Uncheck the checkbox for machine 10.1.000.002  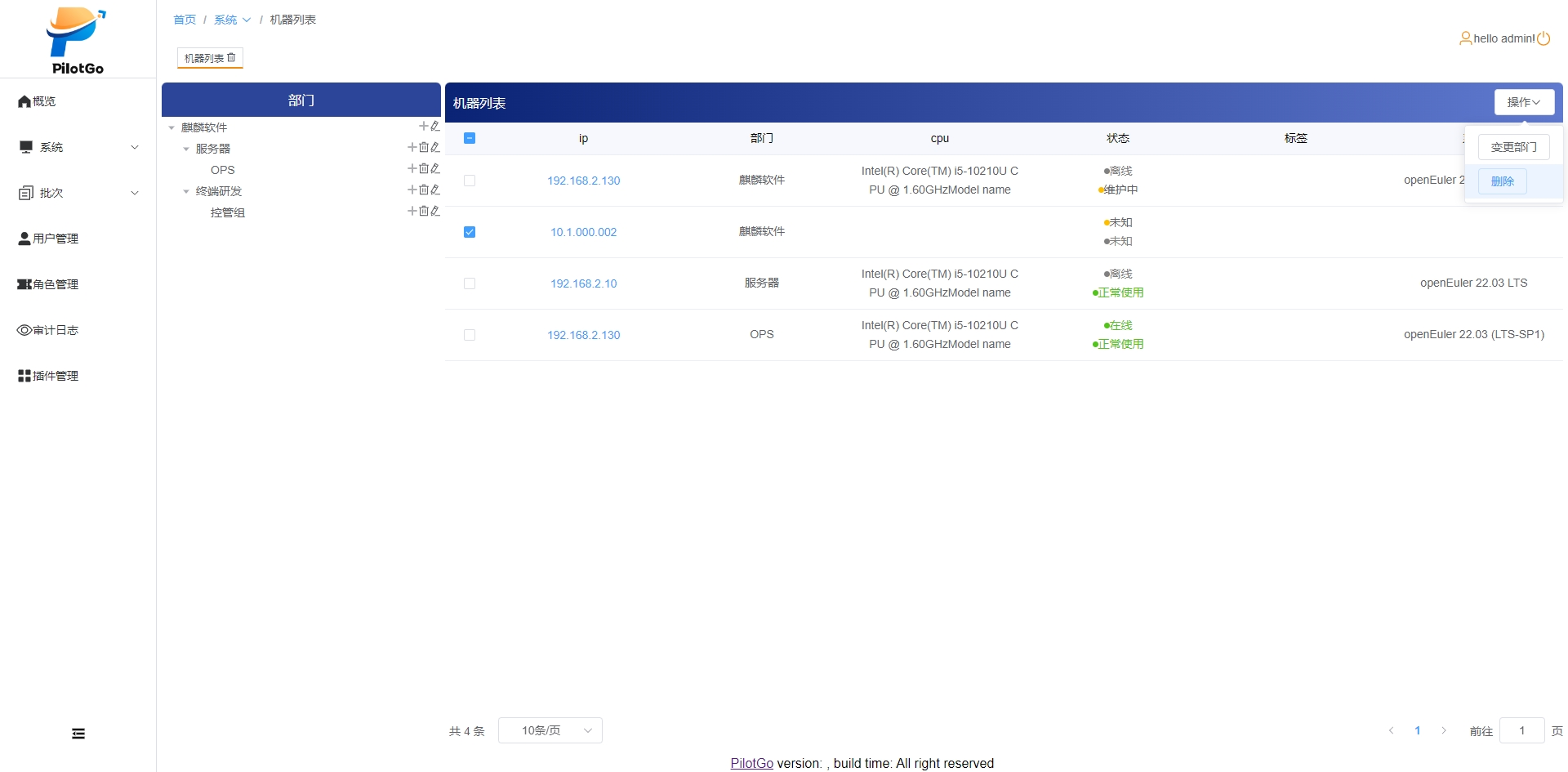coord(470,232)
